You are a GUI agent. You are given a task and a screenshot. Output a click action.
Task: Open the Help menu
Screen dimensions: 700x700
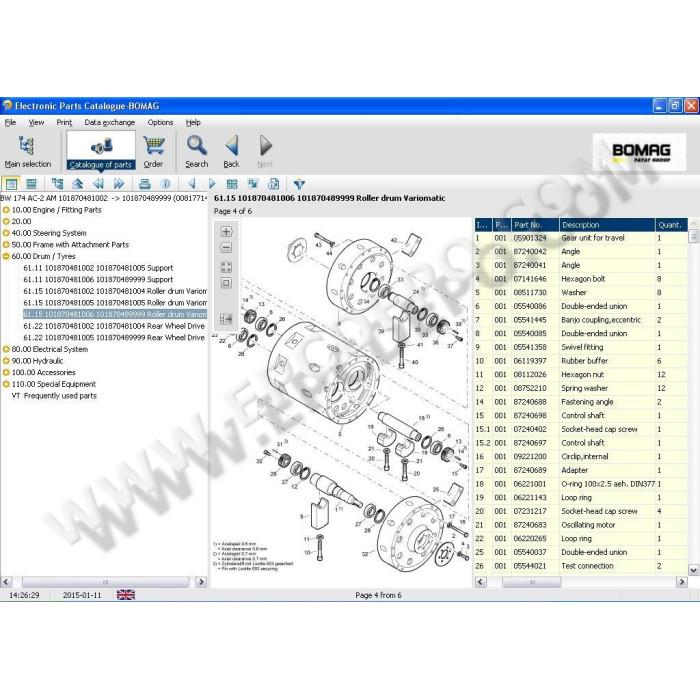click(x=193, y=122)
